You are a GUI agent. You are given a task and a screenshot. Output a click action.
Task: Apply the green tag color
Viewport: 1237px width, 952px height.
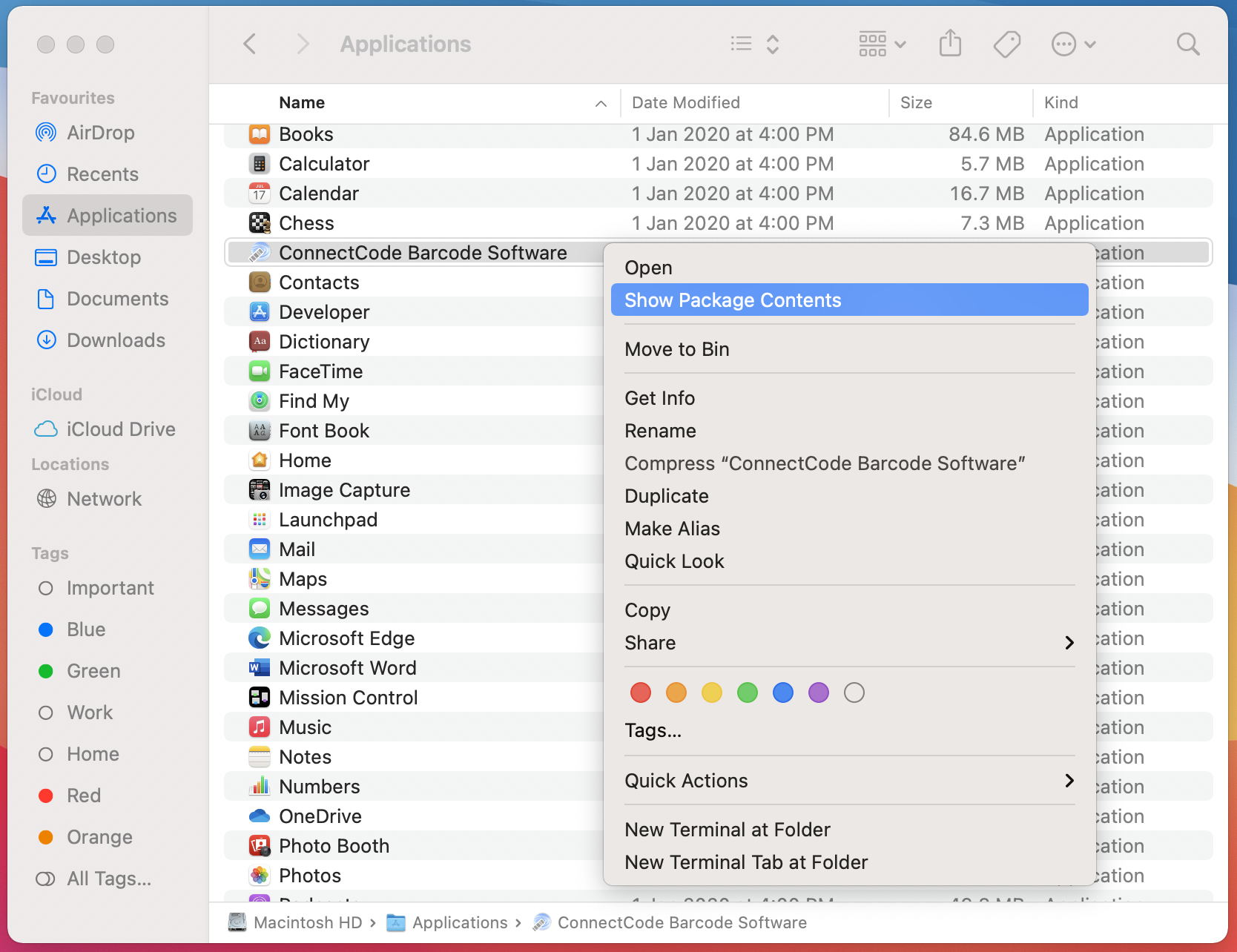[748, 692]
